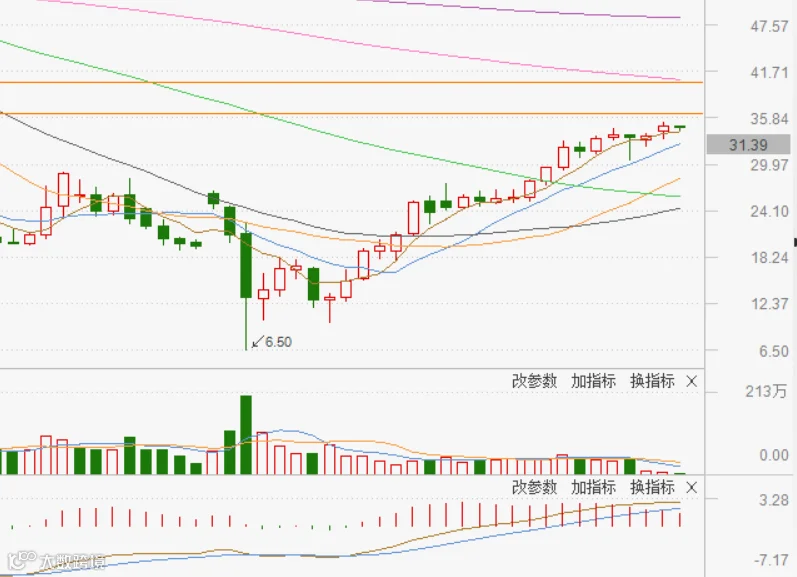Click the 3.28 MACD axis label
The image size is (797, 577).
[774, 500]
